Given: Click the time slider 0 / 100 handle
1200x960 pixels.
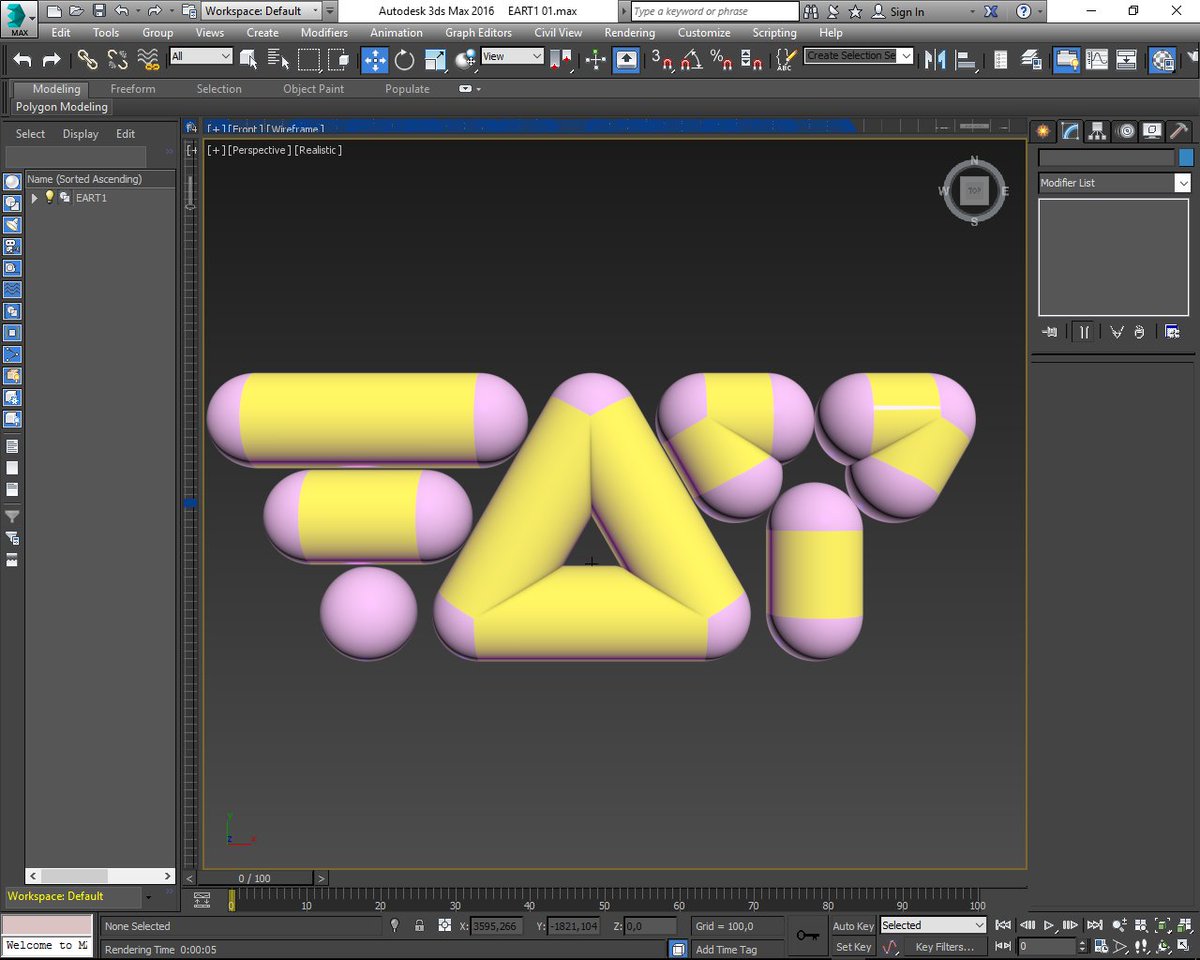Looking at the screenshot, I should (254, 878).
